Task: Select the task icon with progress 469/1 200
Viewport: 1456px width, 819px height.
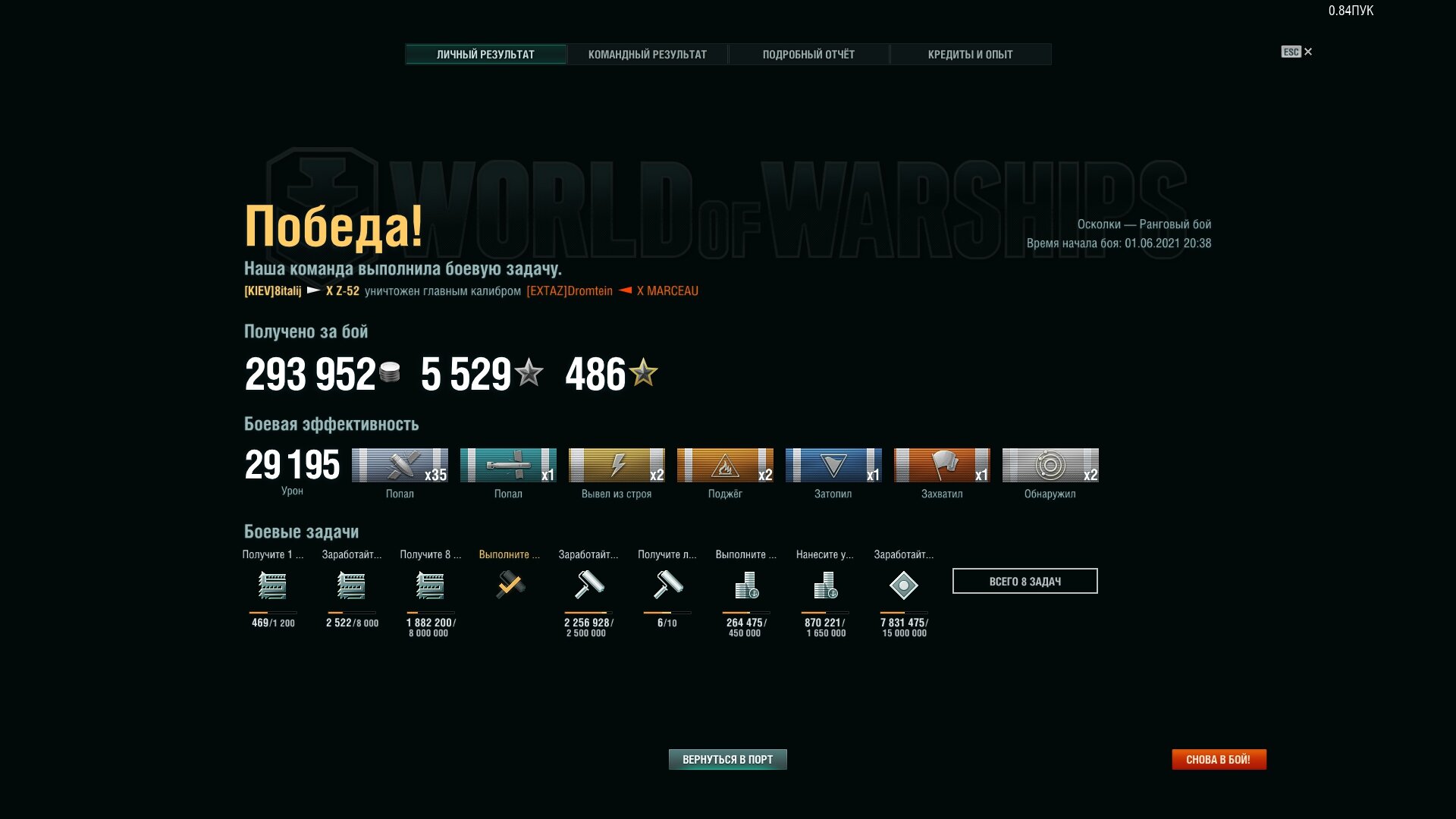Action: (272, 585)
